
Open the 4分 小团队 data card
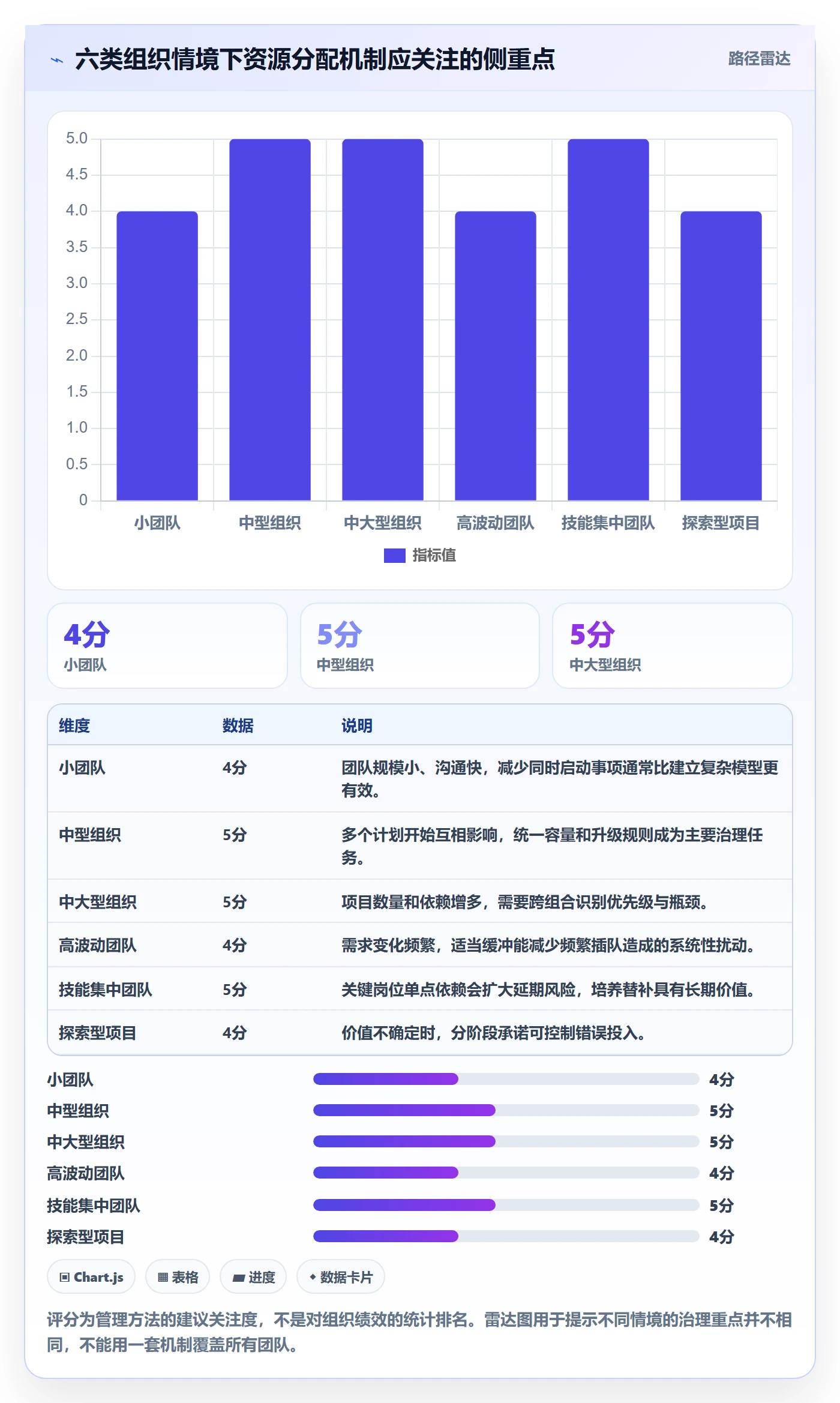(167, 646)
